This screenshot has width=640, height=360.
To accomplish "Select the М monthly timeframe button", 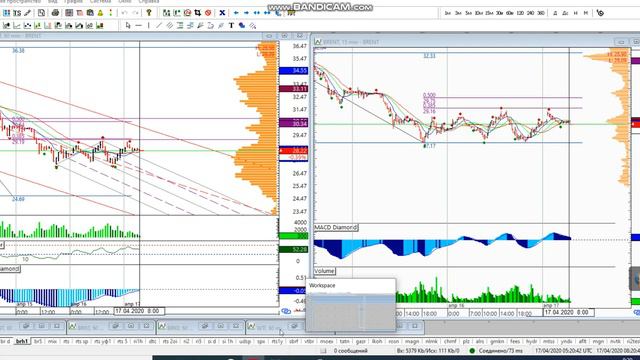I will pyautogui.click(x=586, y=13).
